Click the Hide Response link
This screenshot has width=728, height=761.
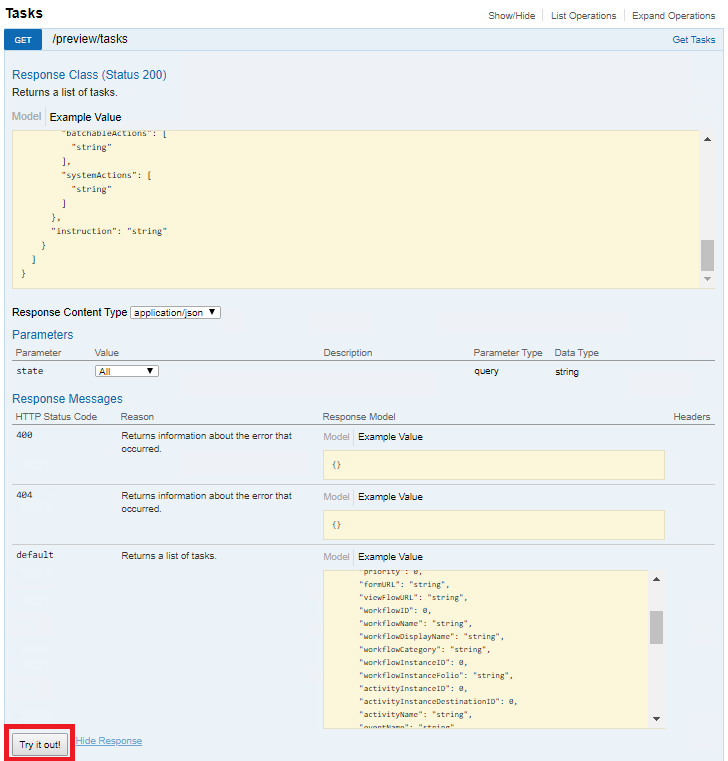click(108, 741)
